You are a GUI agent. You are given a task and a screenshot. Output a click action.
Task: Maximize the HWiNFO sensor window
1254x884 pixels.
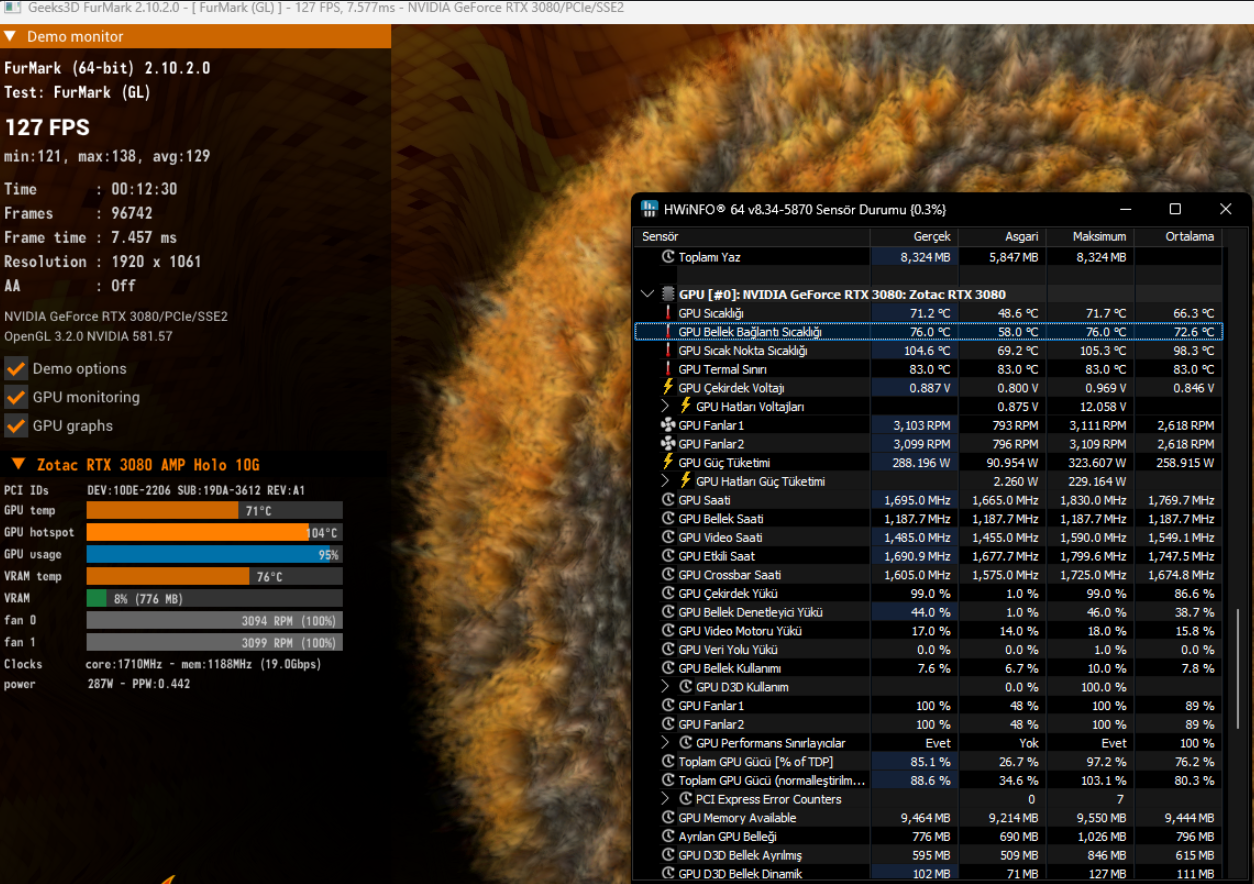click(1175, 209)
